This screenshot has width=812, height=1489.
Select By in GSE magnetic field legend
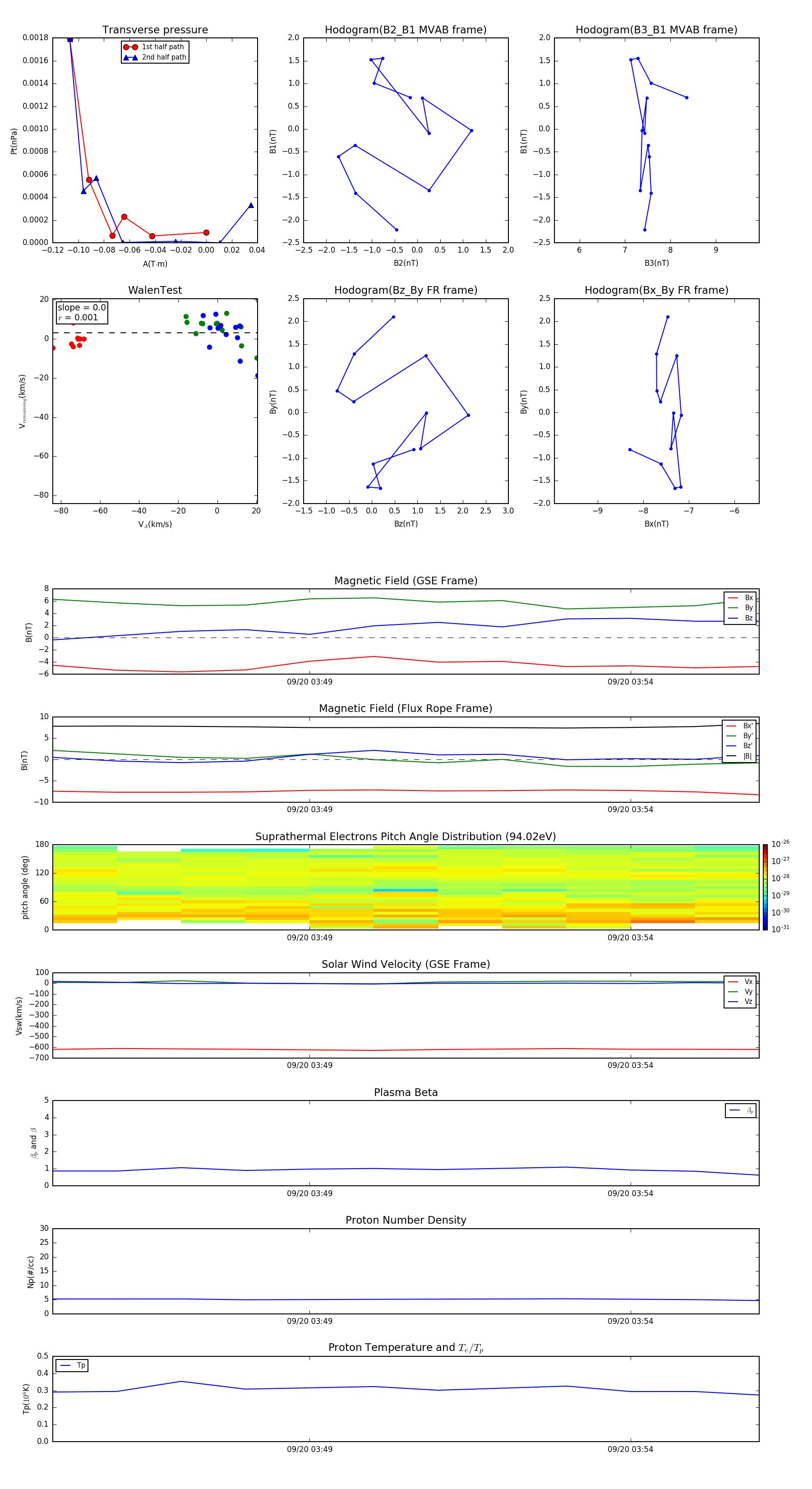coord(740,607)
